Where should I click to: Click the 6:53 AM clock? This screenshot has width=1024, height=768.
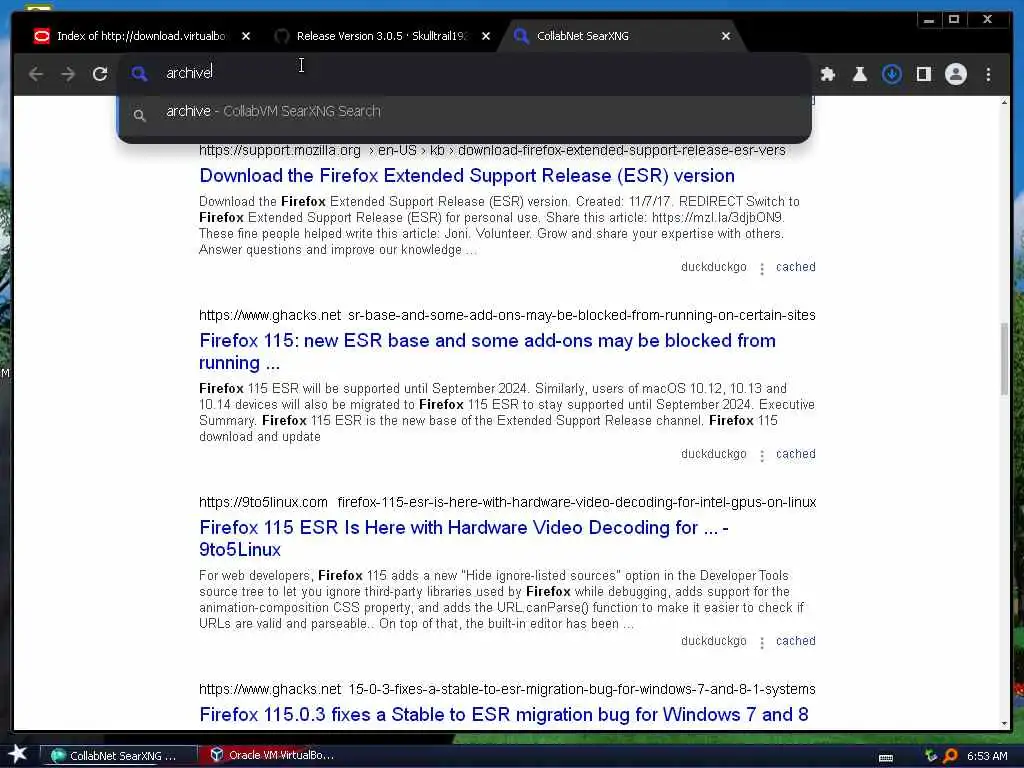(987, 756)
